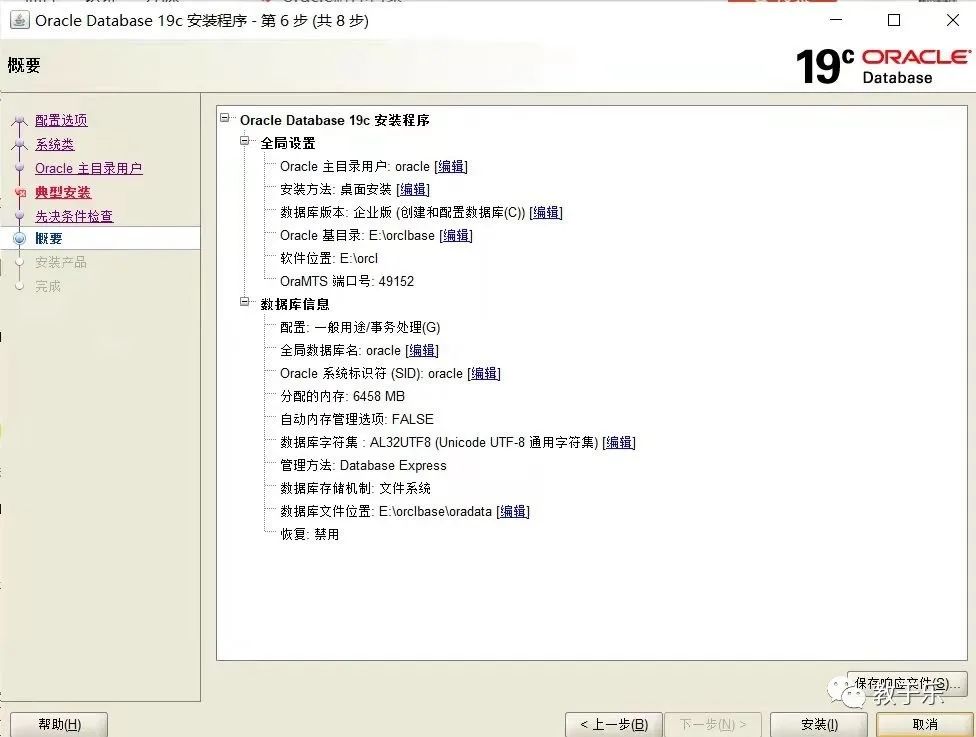Image resolution: width=976 pixels, height=737 pixels.
Task: Edit the 安装方法 setting
Action: 413,189
